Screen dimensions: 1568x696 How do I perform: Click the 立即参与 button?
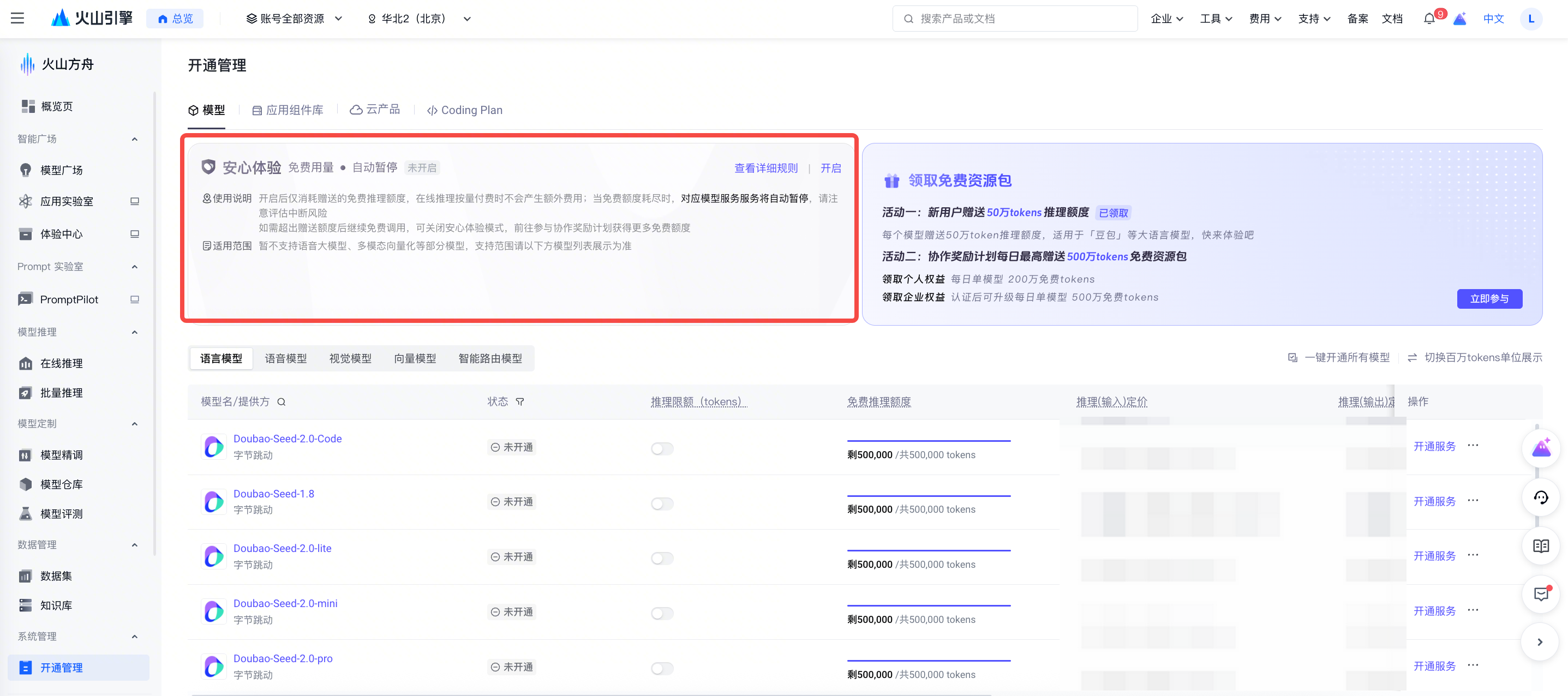[x=1489, y=299]
